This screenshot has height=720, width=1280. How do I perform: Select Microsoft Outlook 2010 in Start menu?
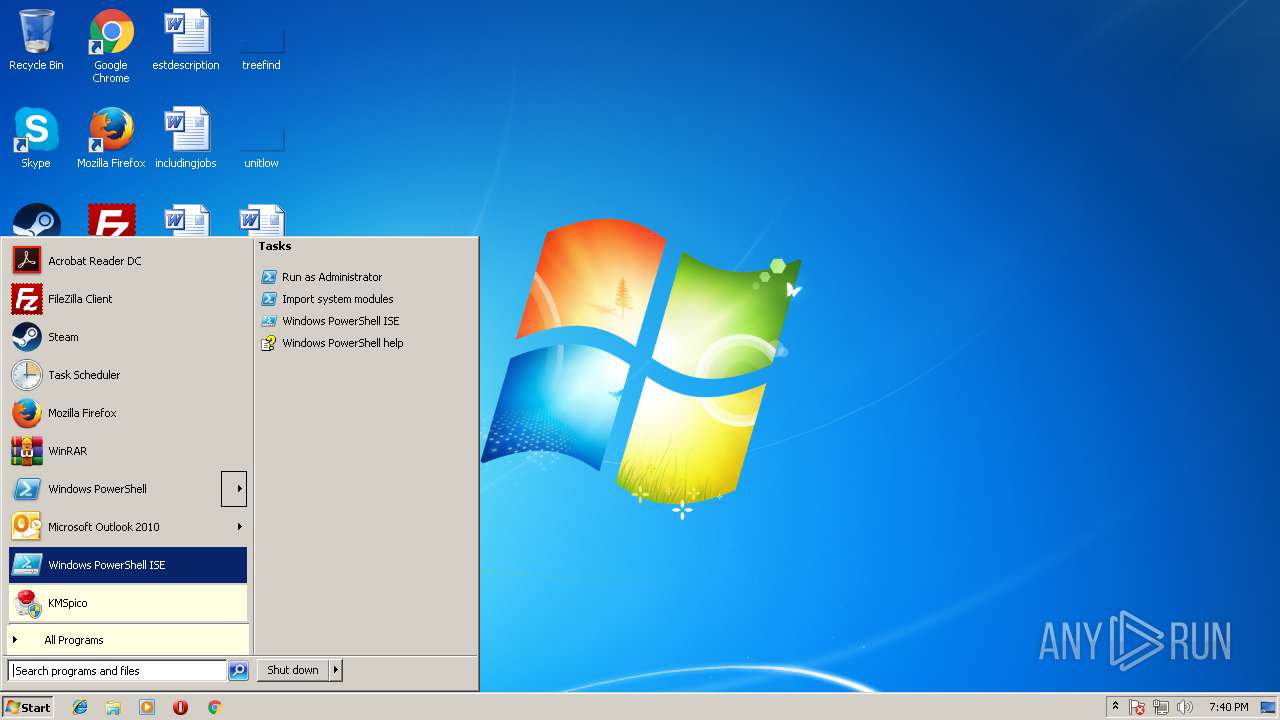point(115,527)
